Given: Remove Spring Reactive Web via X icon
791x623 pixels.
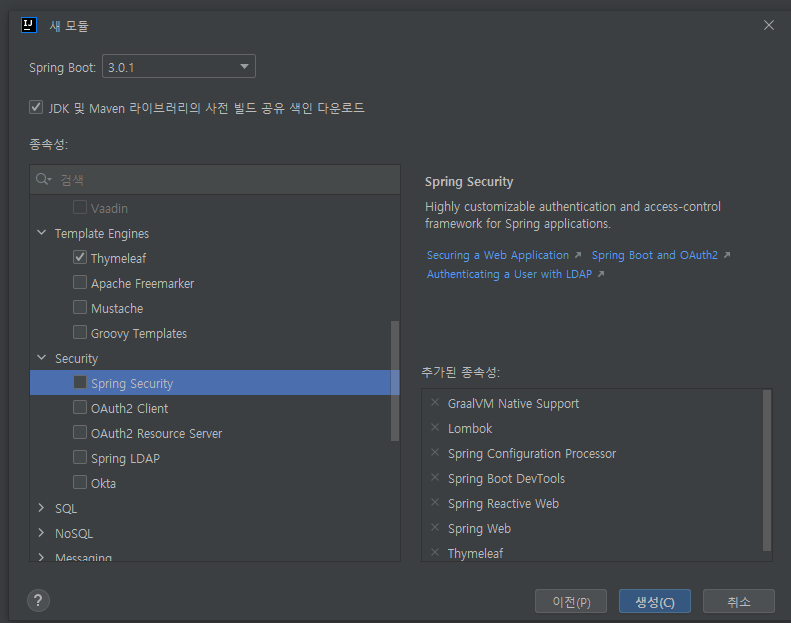Looking at the screenshot, I should 435,502.
